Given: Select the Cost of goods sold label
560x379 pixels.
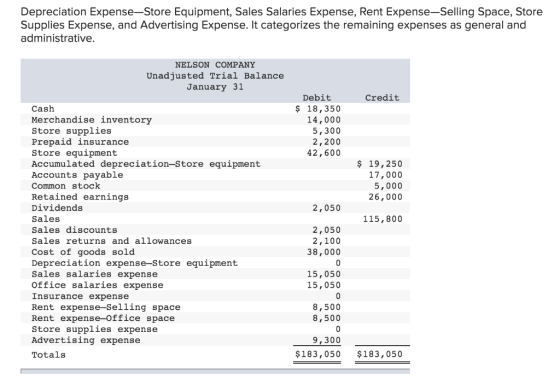Looking at the screenshot, I should click(83, 253).
